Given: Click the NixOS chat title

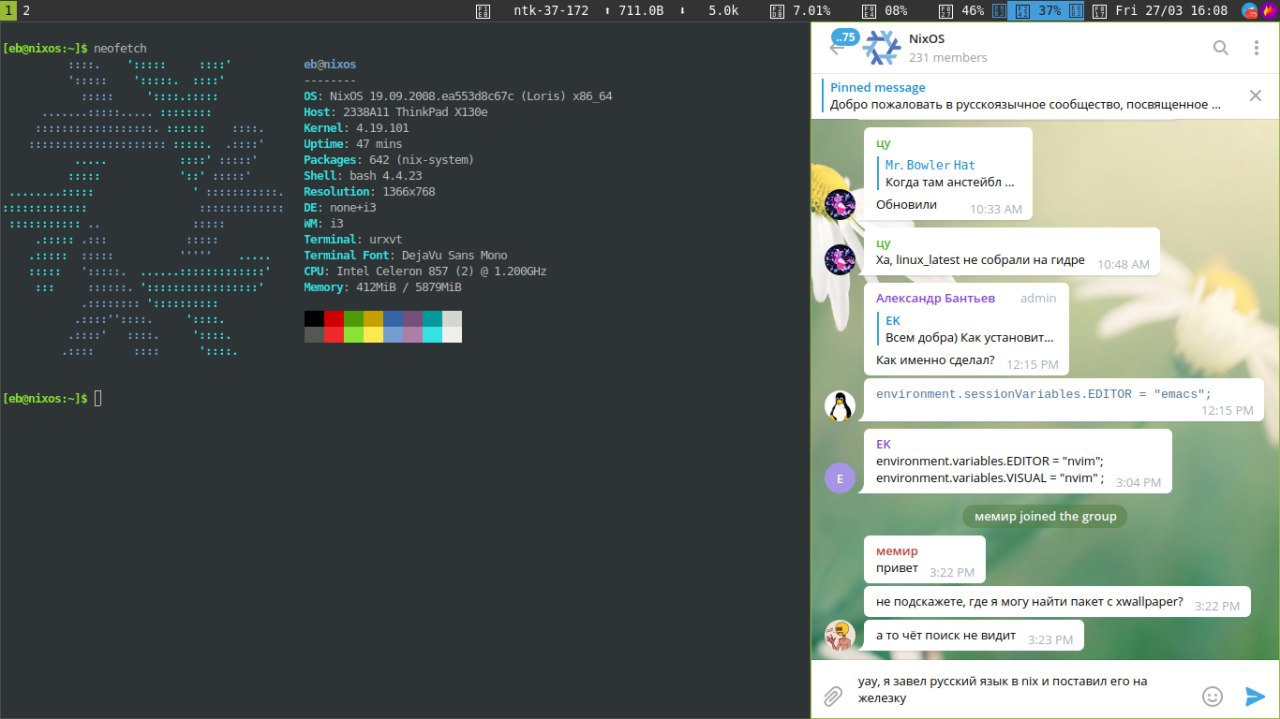Looking at the screenshot, I should (x=926, y=39).
